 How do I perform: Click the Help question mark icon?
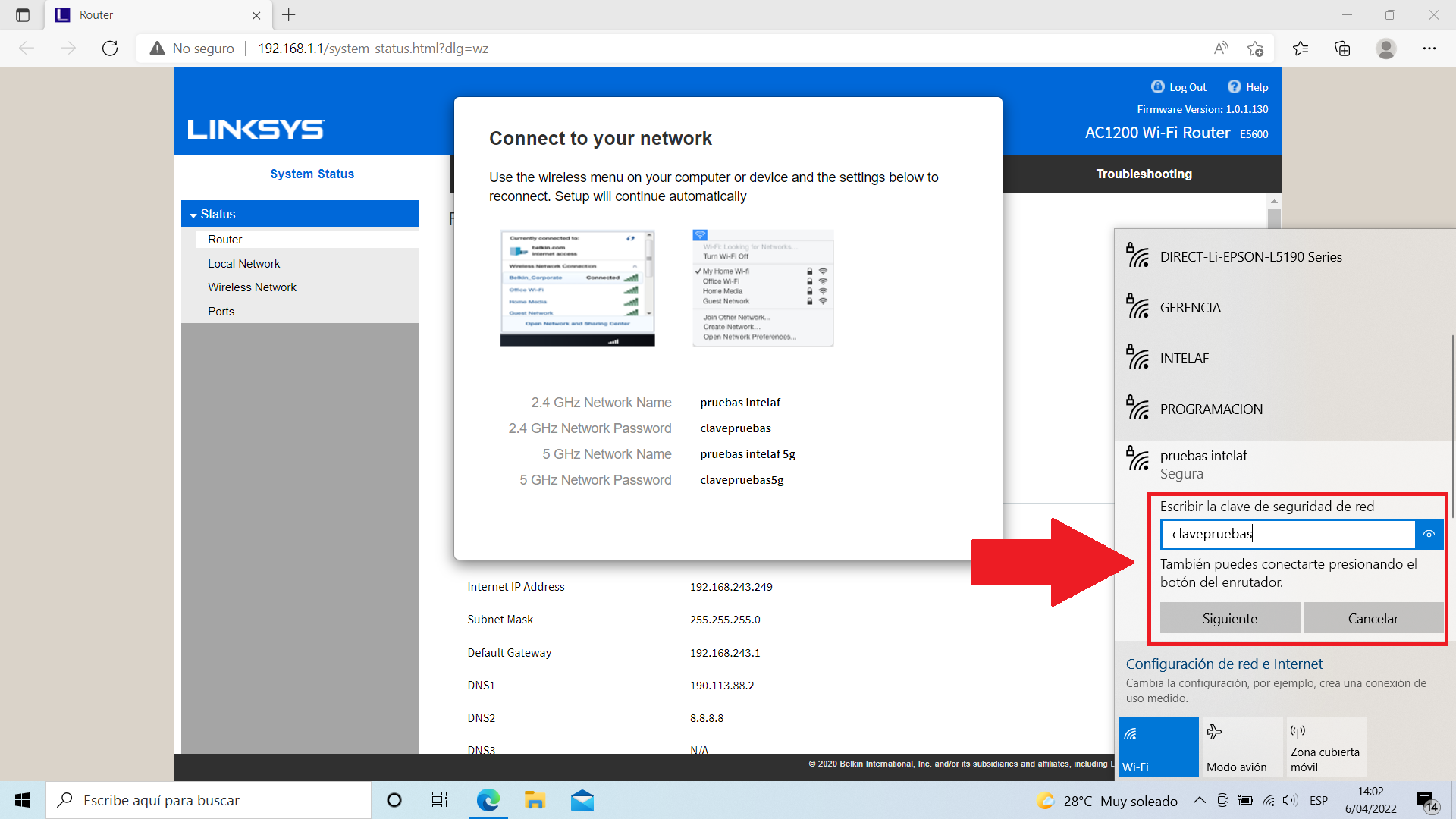pos(1234,86)
